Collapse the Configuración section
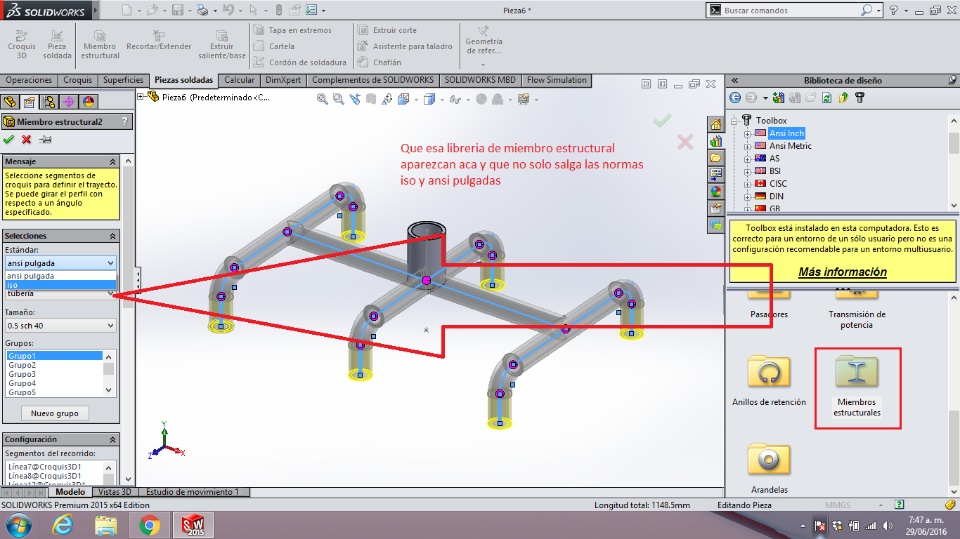Viewport: 960px width, 539px height. click(113, 440)
